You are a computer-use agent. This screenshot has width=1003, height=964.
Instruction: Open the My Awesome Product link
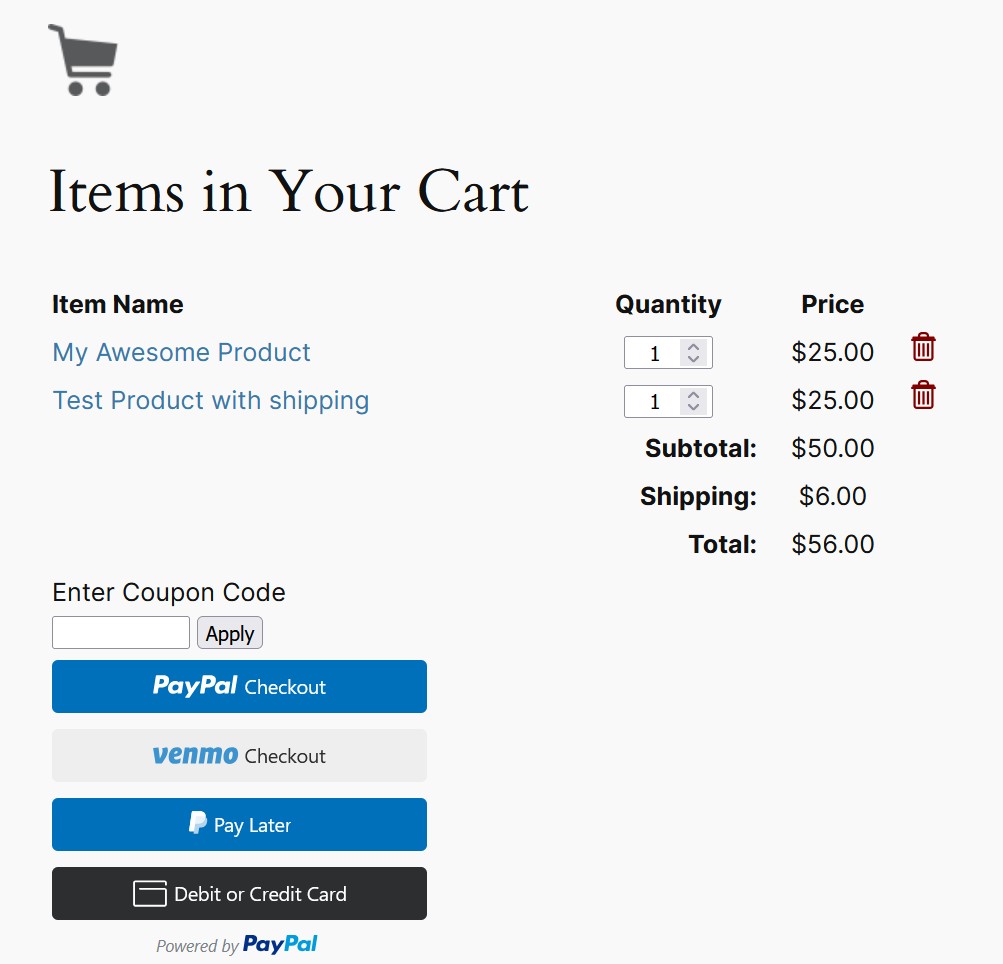coord(181,352)
